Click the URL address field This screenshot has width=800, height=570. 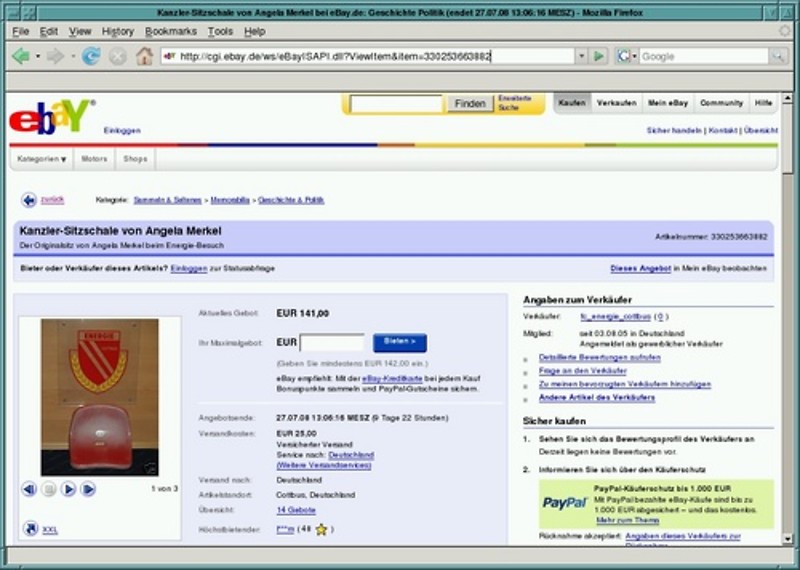pyautogui.click(x=368, y=56)
